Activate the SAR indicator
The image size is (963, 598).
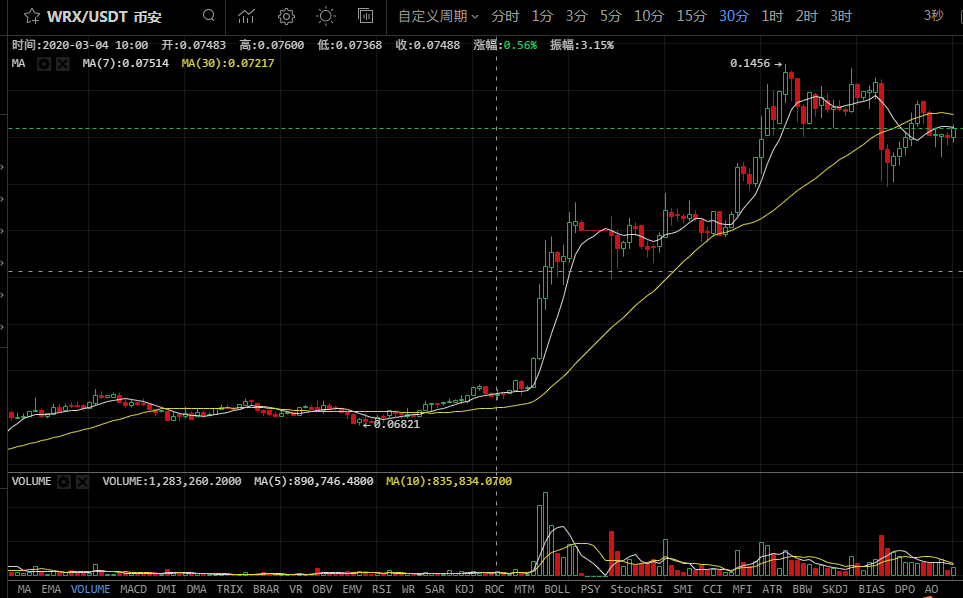click(435, 589)
